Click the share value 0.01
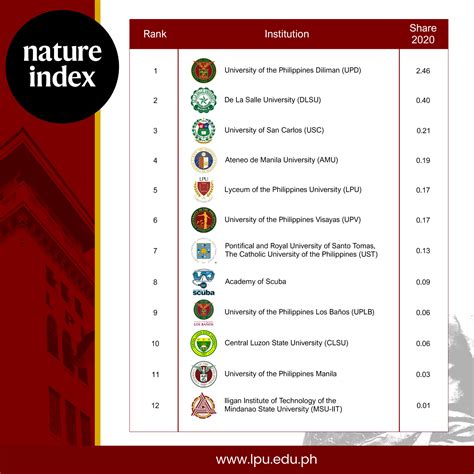This screenshot has height=474, width=474. [423, 405]
